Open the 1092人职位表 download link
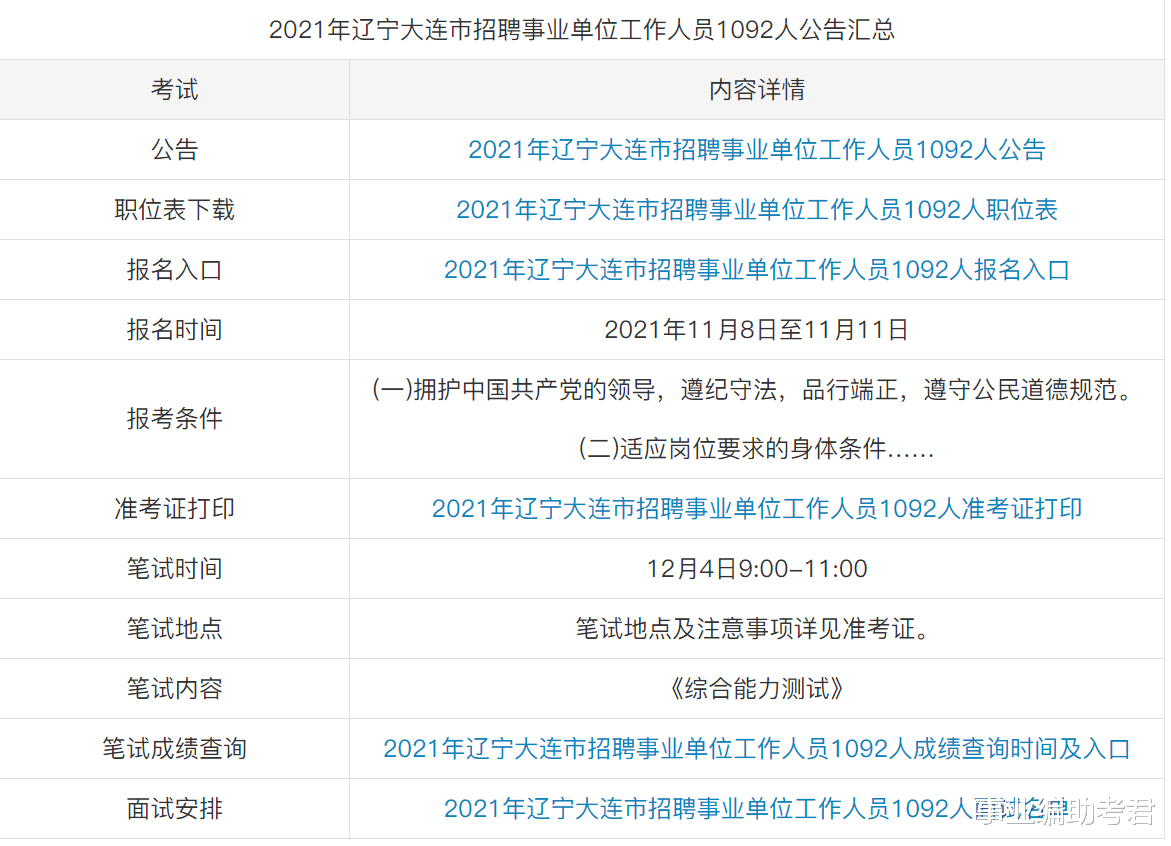This screenshot has height=846, width=1171. (x=757, y=210)
